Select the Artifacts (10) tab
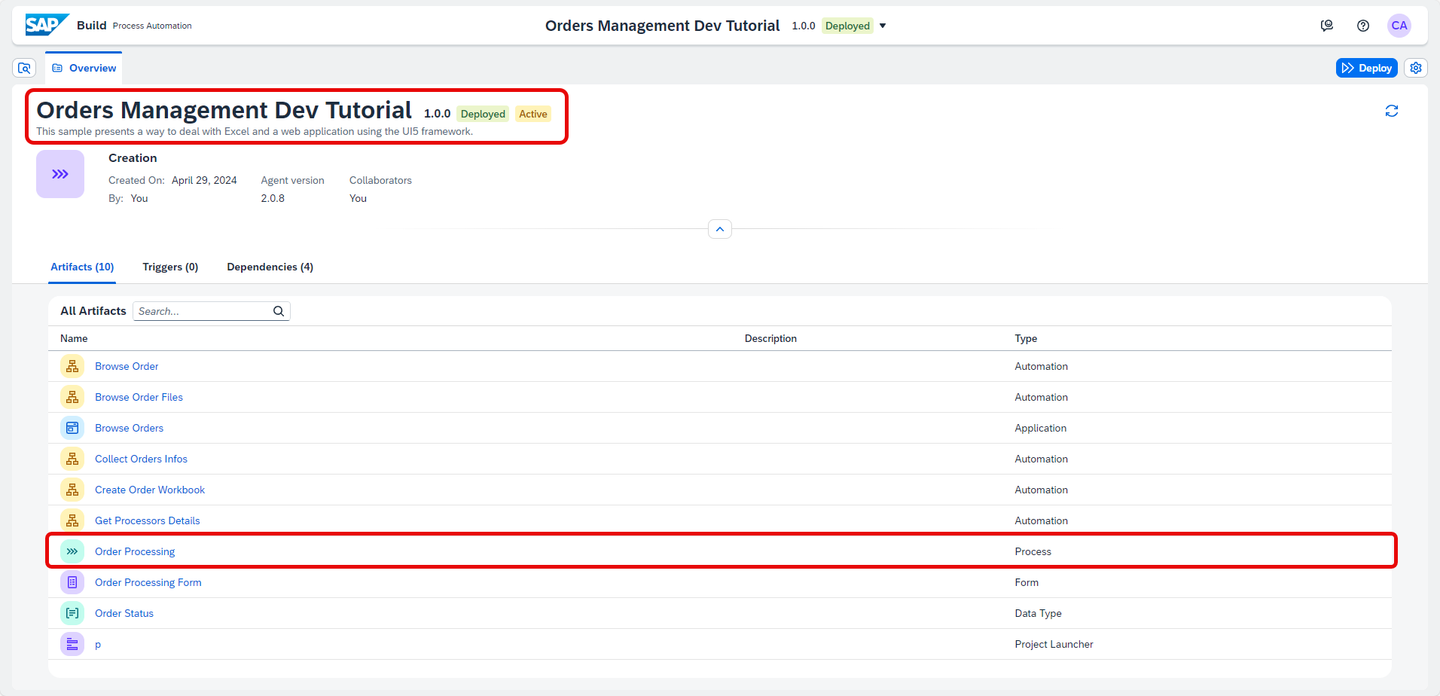Screen dimensions: 1440x696 [x=82, y=267]
